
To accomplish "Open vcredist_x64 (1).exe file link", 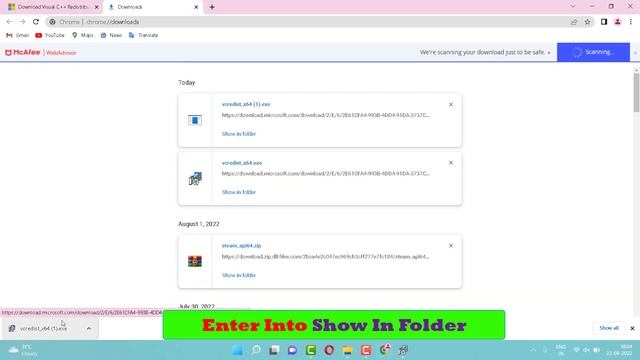I will (x=246, y=104).
